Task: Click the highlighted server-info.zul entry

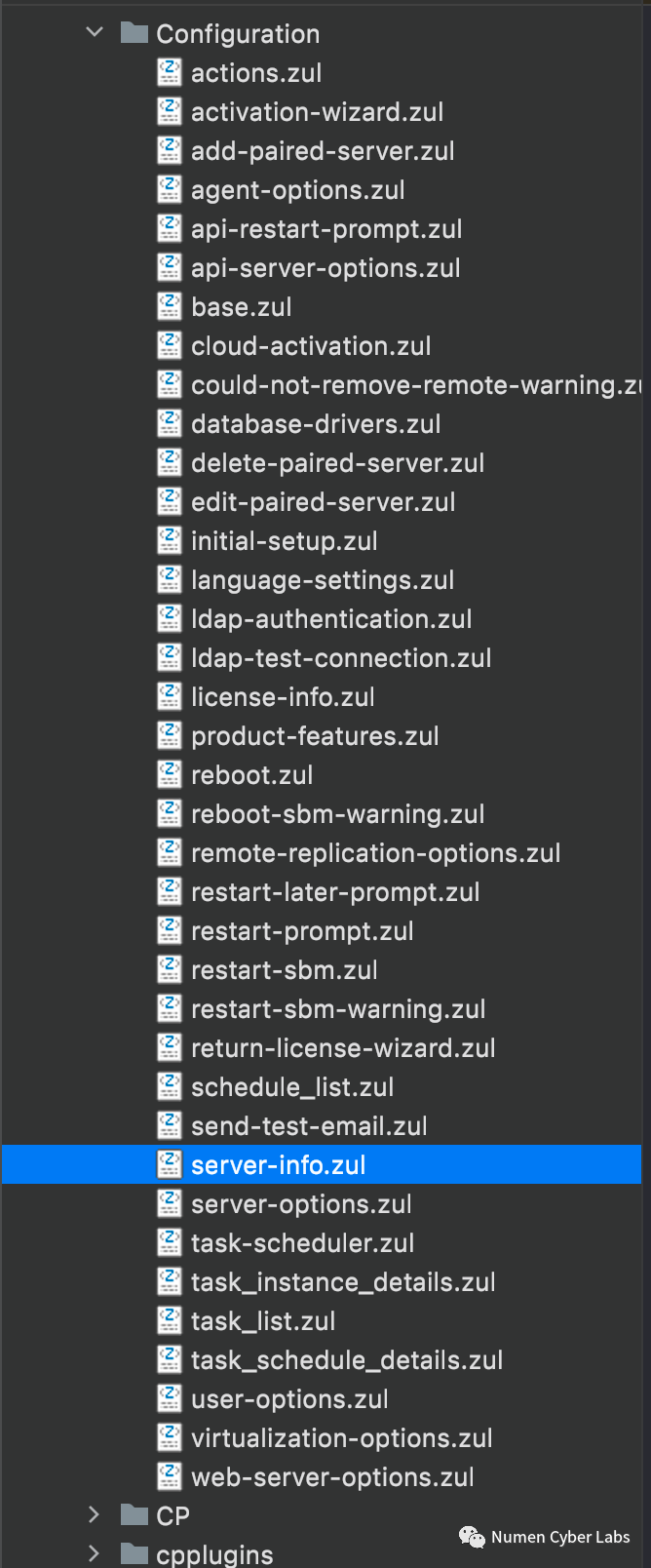Action: 279,1164
